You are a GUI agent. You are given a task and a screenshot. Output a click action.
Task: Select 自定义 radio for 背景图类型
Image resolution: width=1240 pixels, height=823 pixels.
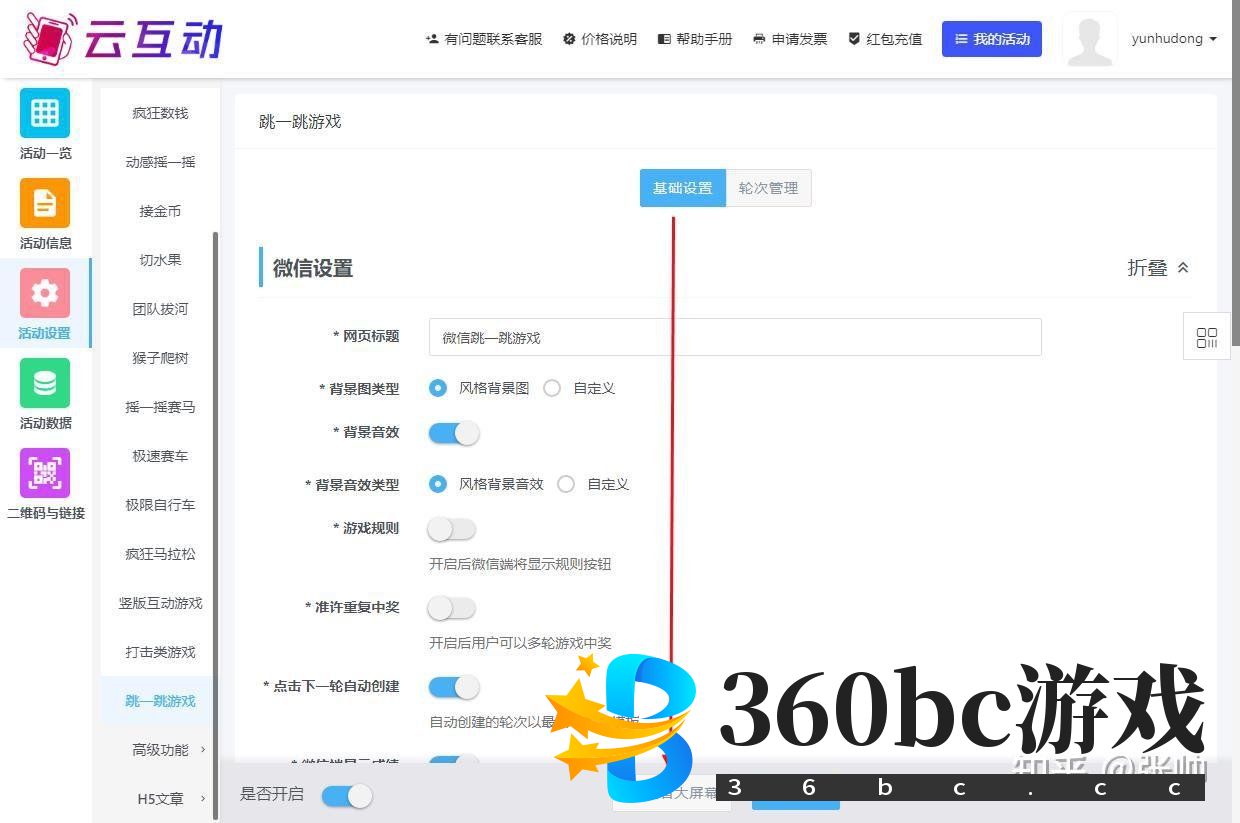pyautogui.click(x=552, y=388)
